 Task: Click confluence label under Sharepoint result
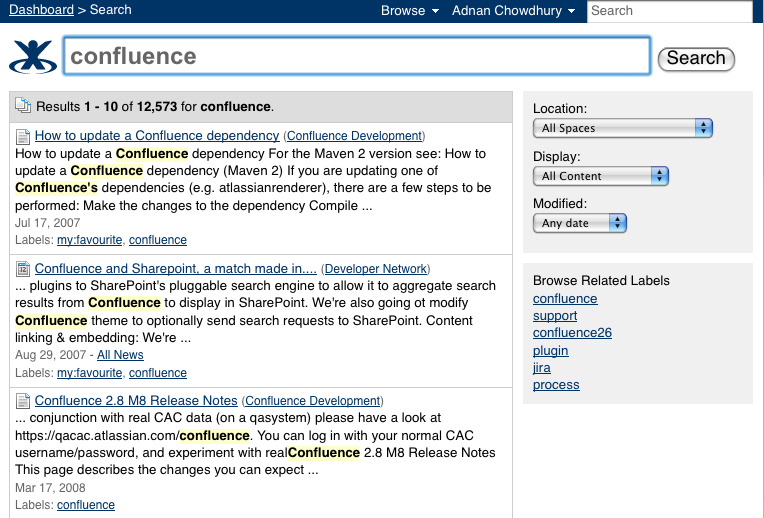[x=158, y=373]
